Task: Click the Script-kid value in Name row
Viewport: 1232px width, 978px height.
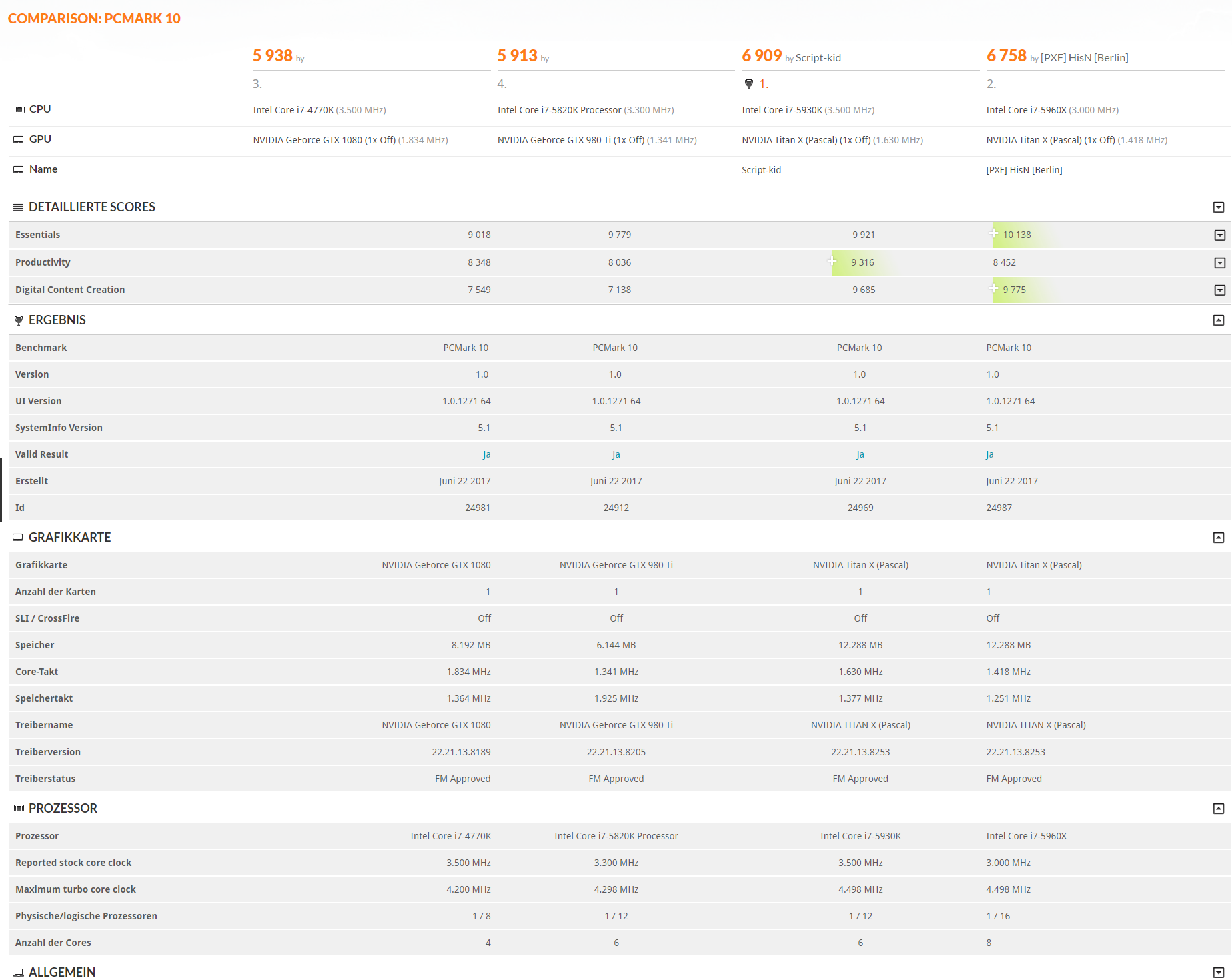Action: click(761, 170)
